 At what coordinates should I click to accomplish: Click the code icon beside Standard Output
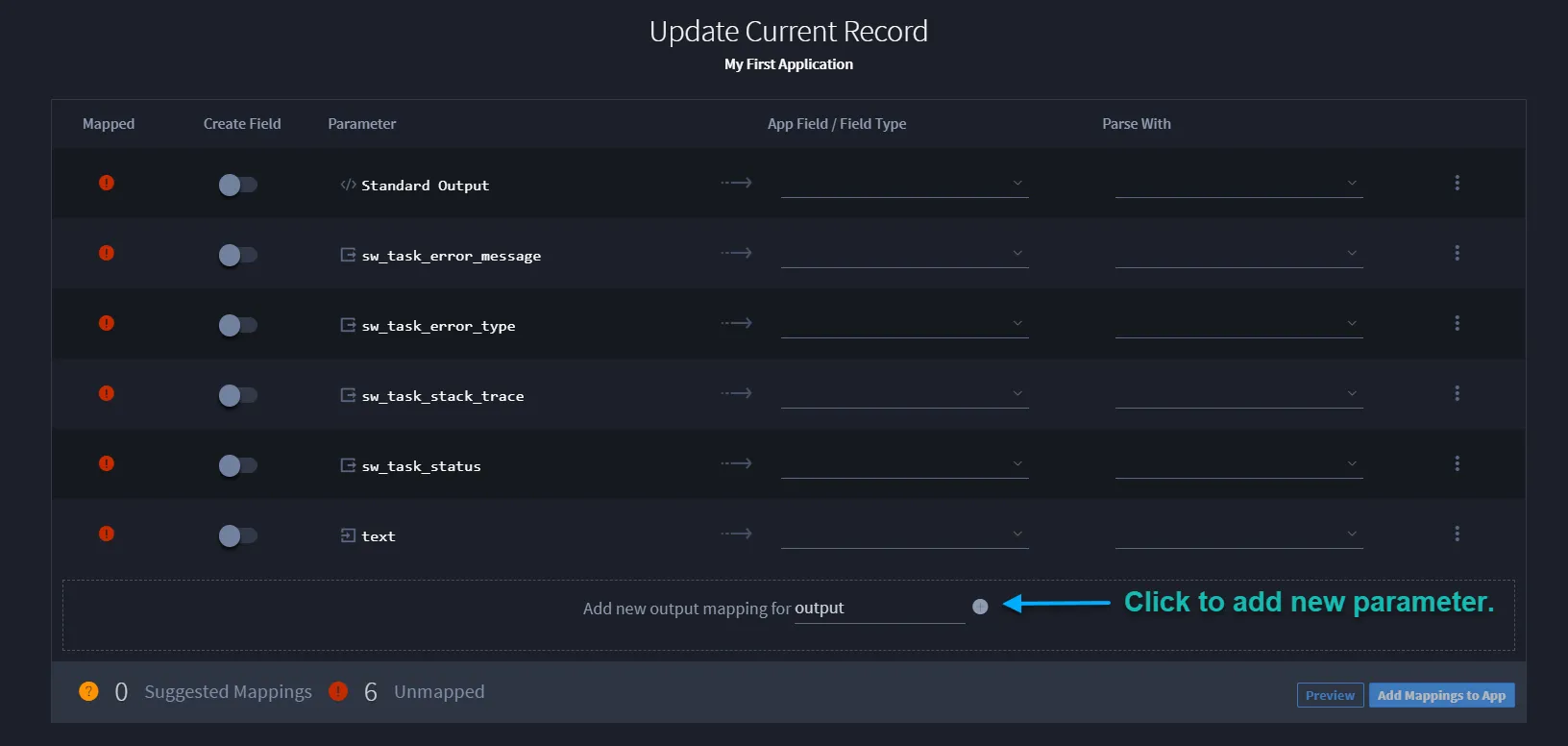point(348,185)
